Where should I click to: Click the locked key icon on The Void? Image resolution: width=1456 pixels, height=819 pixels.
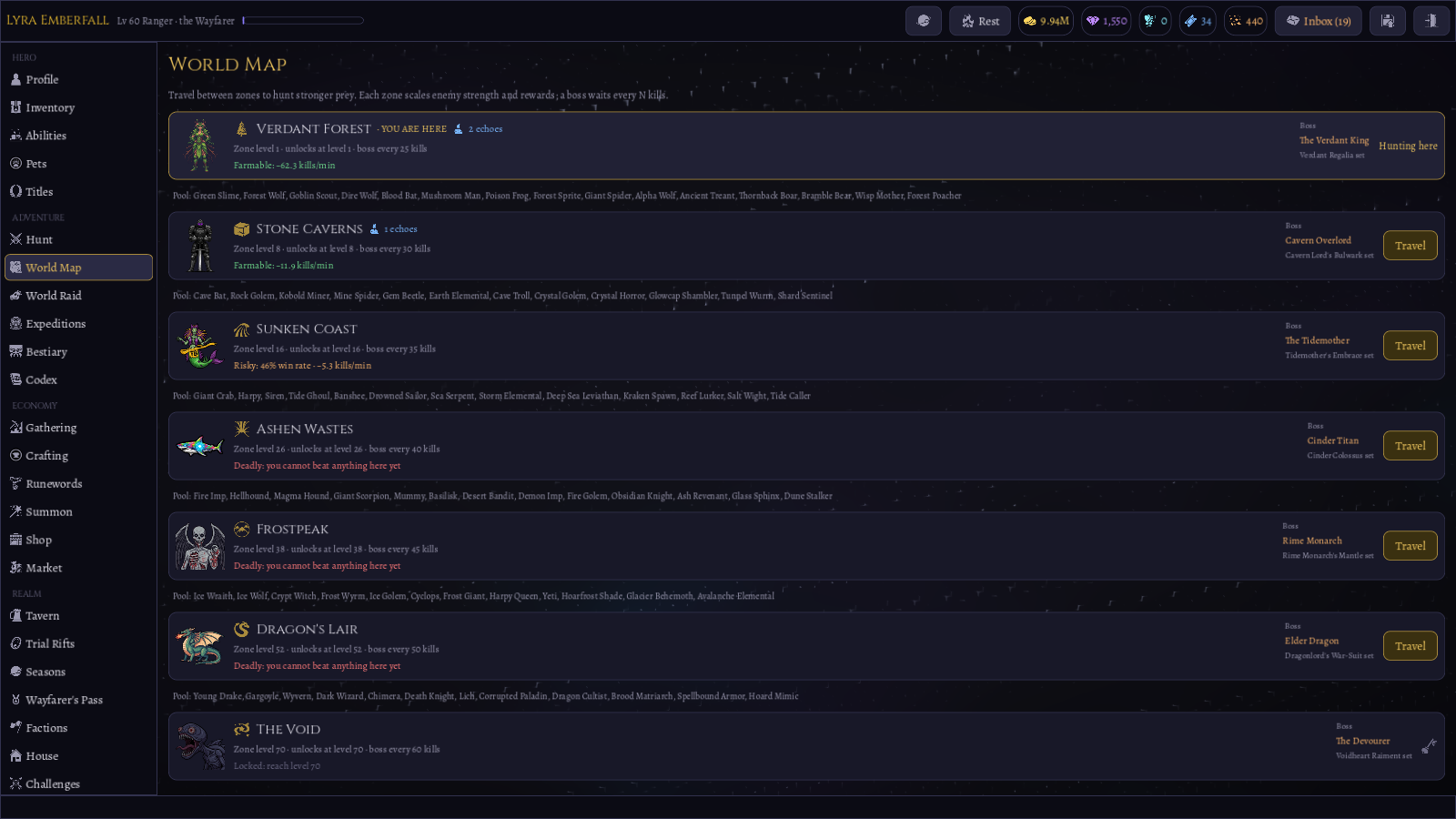click(x=1429, y=746)
